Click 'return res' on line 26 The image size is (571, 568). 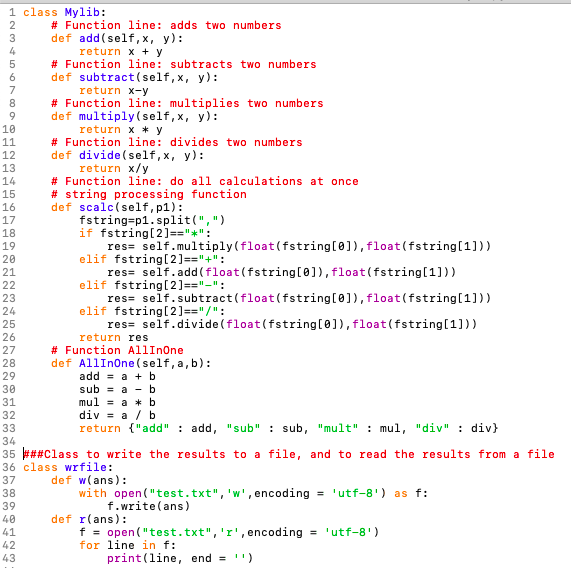(114, 338)
